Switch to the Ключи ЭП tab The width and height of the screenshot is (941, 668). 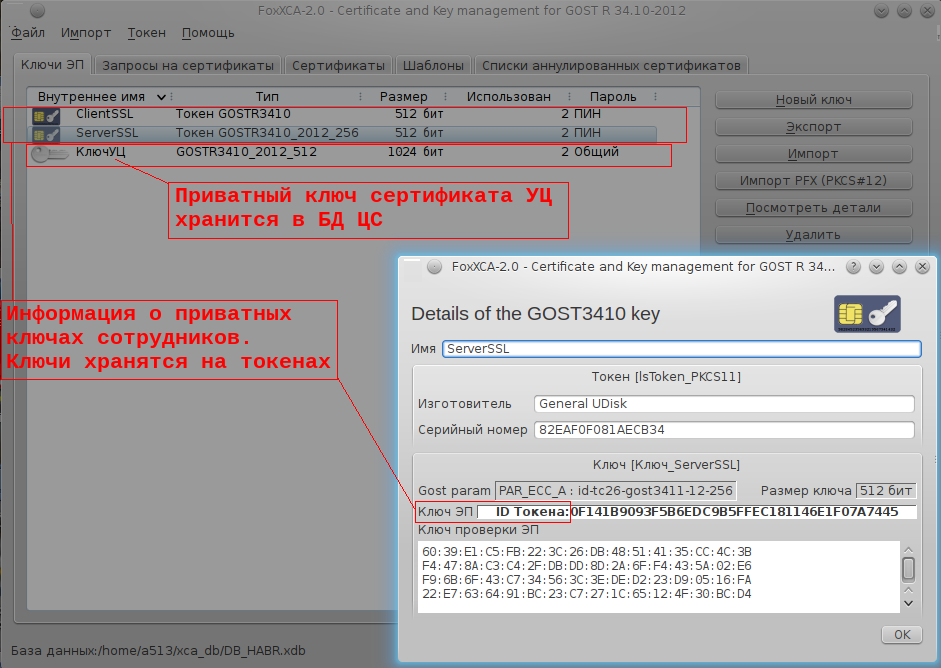coord(52,64)
